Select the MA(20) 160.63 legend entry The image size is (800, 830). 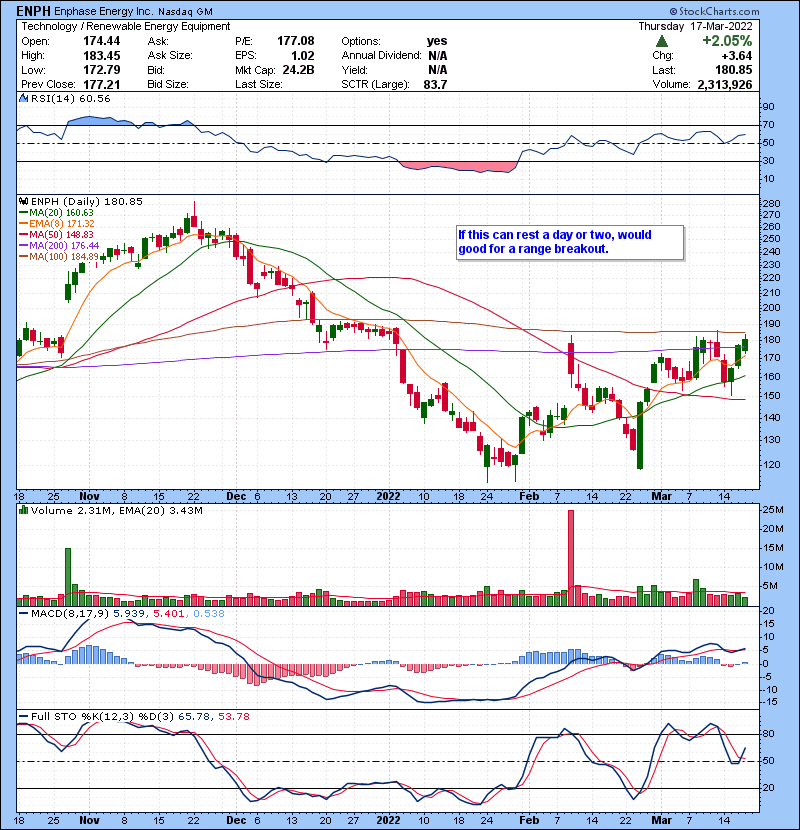click(56, 213)
